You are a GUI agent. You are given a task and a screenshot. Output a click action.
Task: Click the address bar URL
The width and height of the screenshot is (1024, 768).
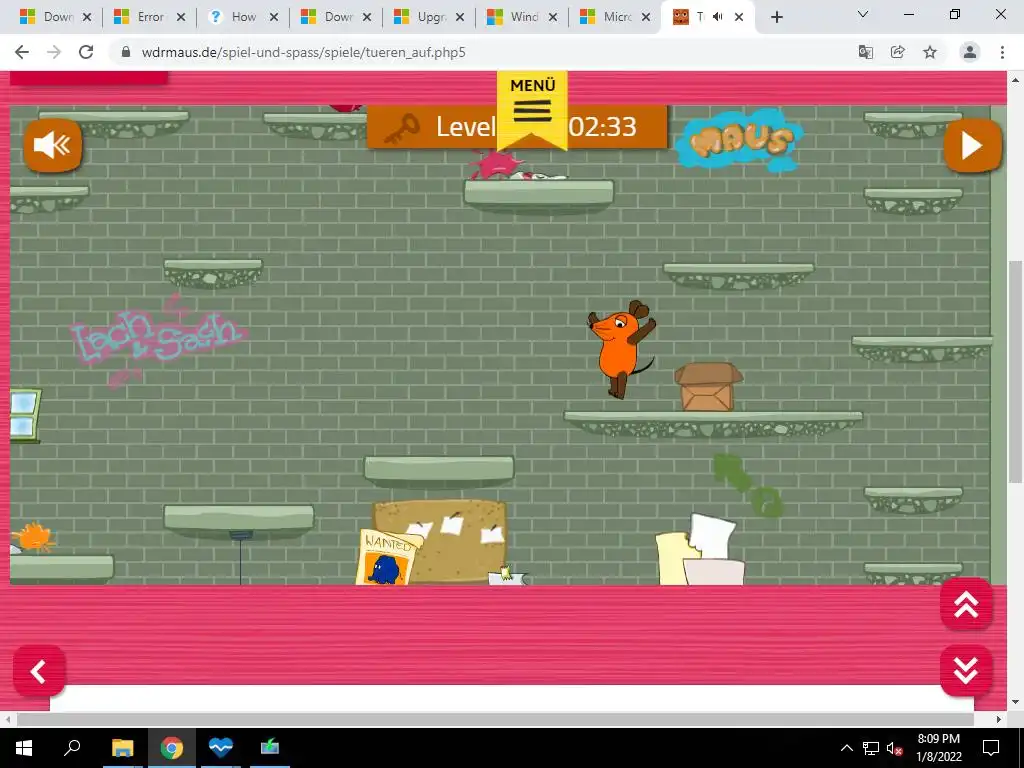(x=304, y=52)
